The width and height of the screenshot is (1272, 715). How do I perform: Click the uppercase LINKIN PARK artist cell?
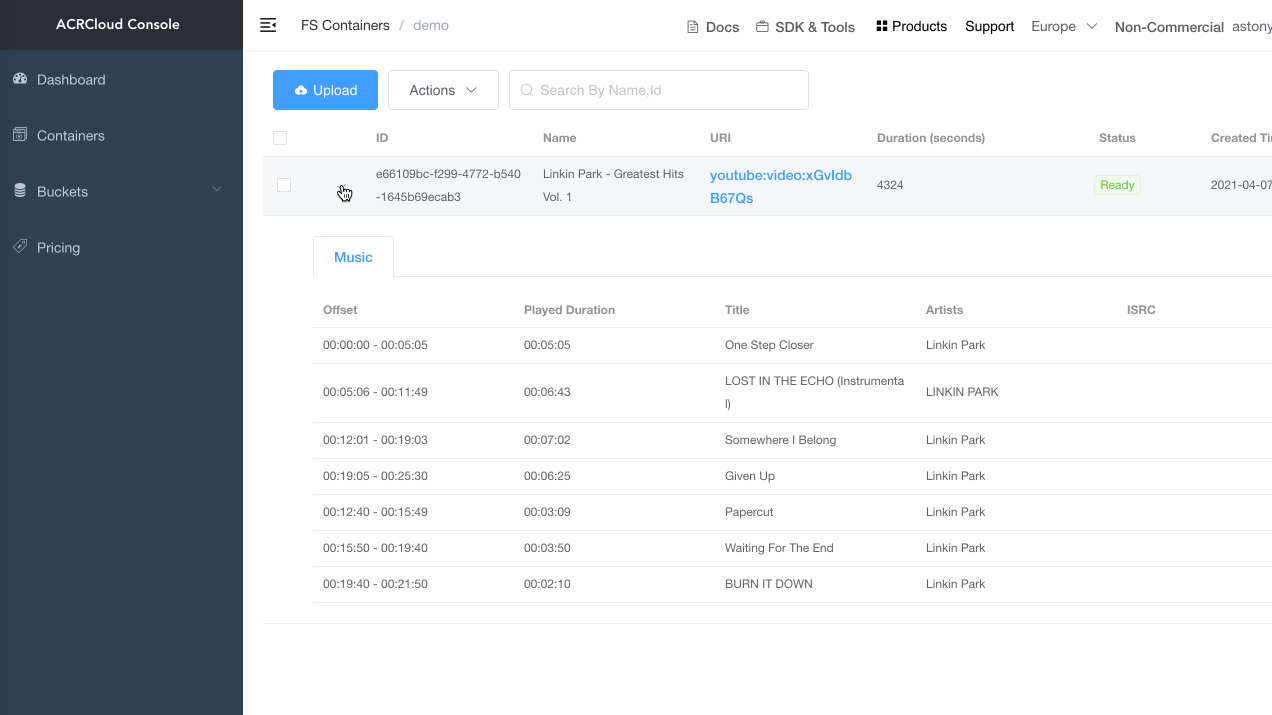[x=962, y=392]
